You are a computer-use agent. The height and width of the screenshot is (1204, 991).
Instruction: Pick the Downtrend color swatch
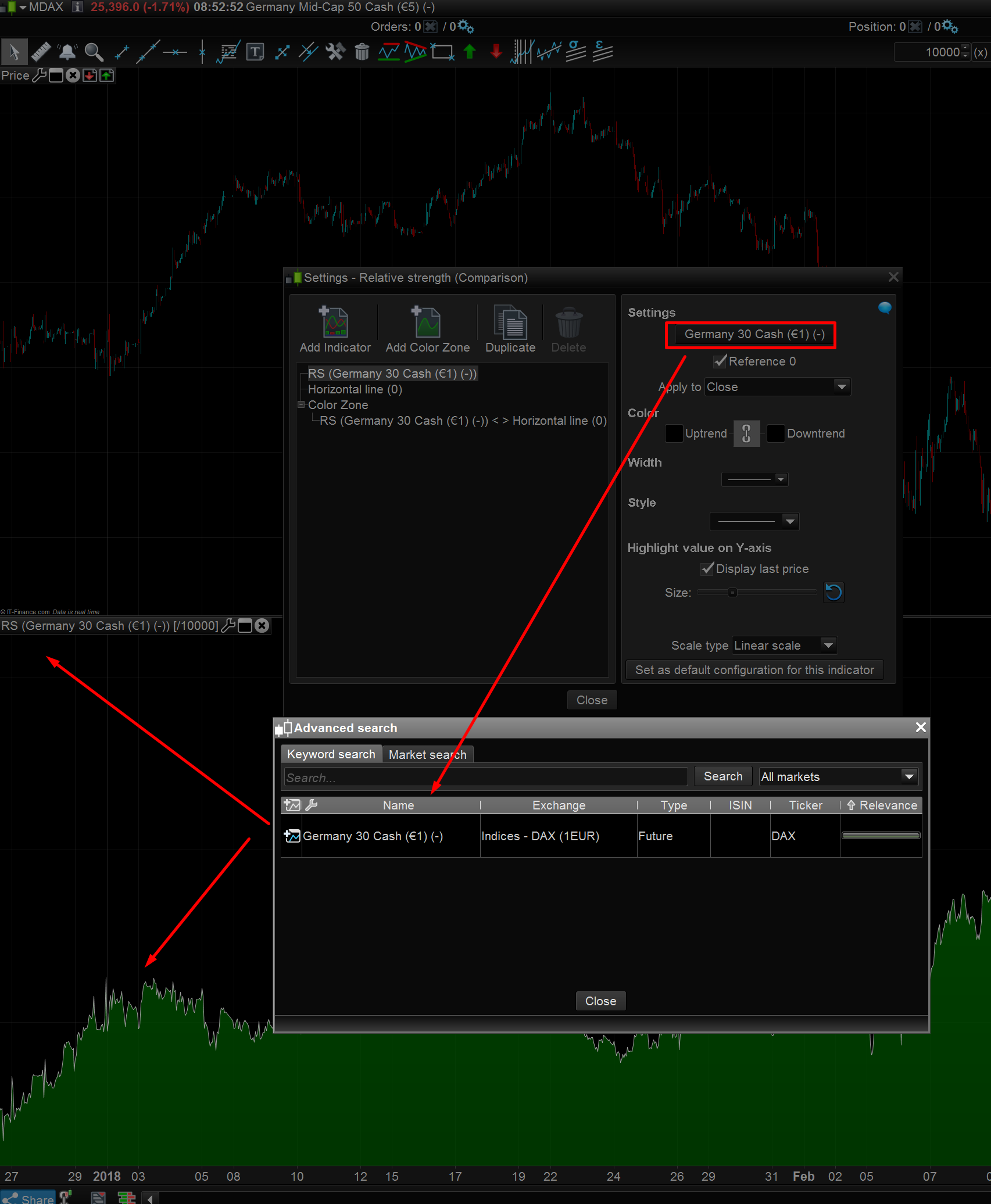pyautogui.click(x=775, y=433)
